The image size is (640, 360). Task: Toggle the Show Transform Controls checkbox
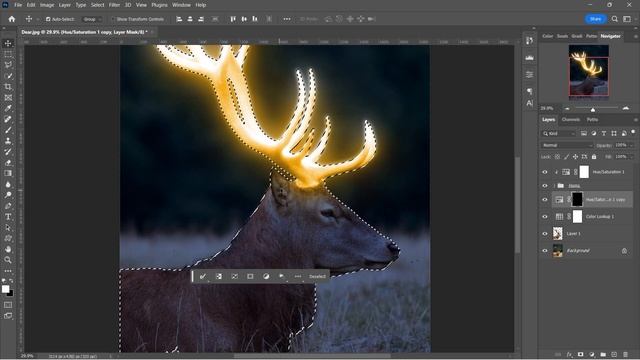coord(113,19)
